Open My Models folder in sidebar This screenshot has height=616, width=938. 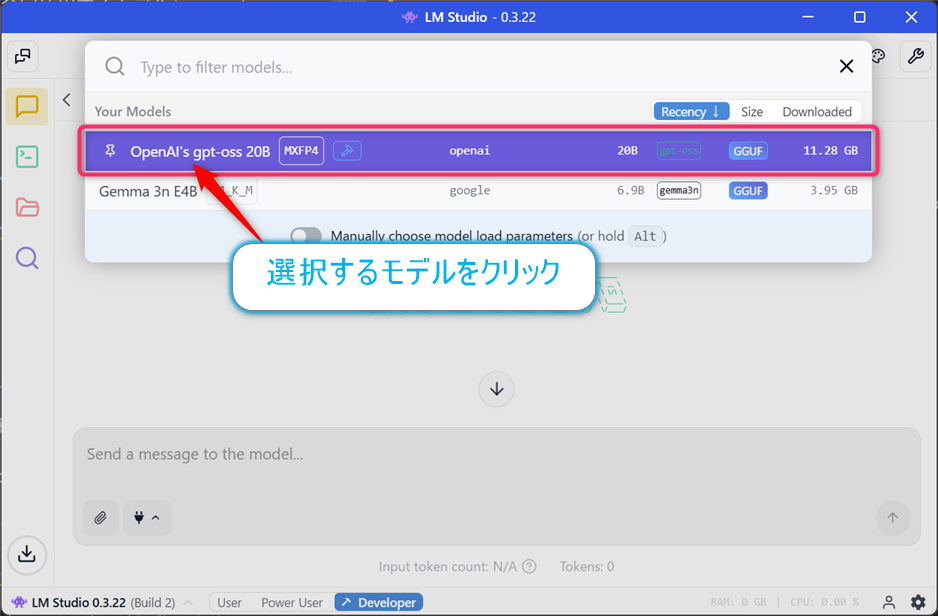tap(27, 208)
